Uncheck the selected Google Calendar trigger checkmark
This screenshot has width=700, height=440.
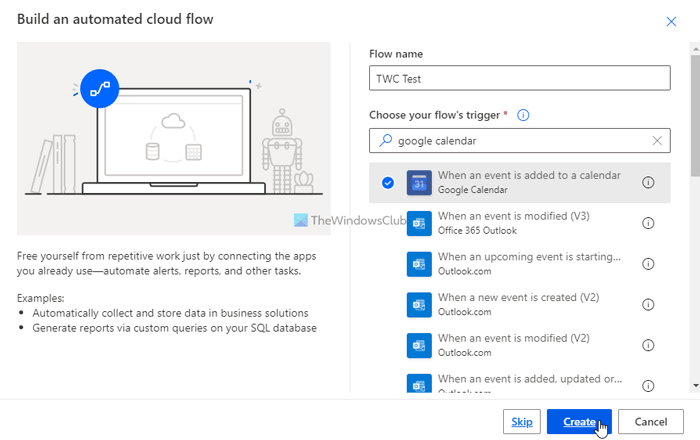pos(387,183)
